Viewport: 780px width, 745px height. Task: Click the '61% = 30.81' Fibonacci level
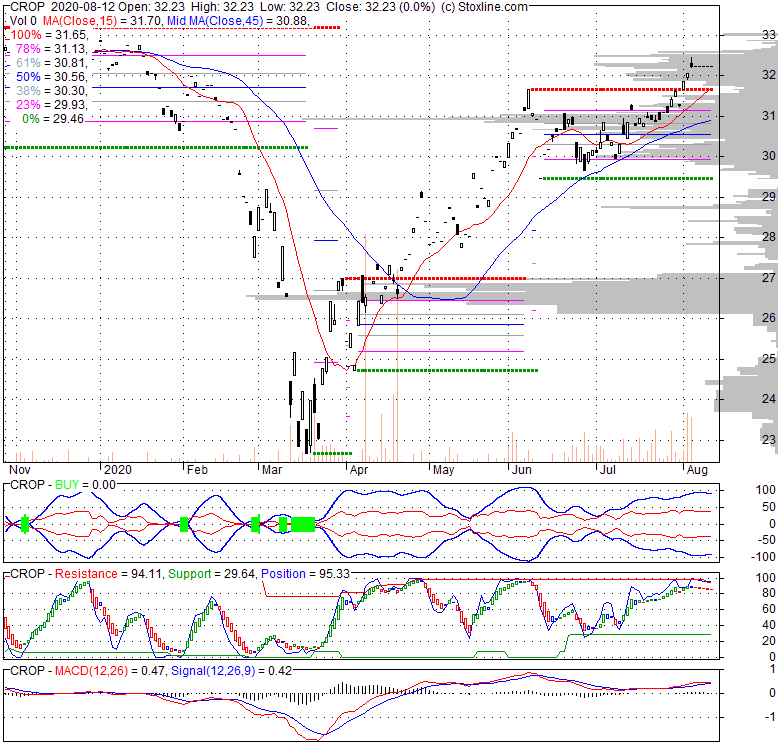pyautogui.click(x=52, y=63)
